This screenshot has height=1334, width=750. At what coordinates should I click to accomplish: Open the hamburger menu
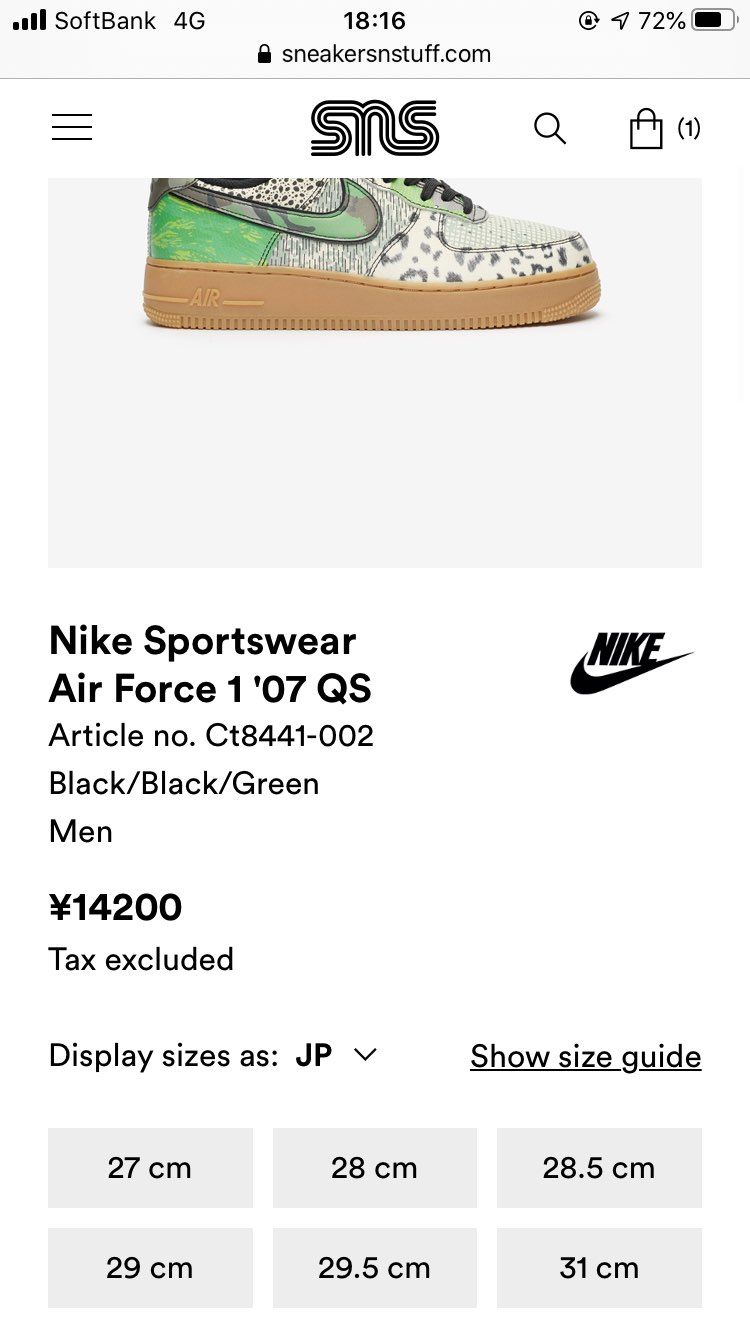click(72, 128)
